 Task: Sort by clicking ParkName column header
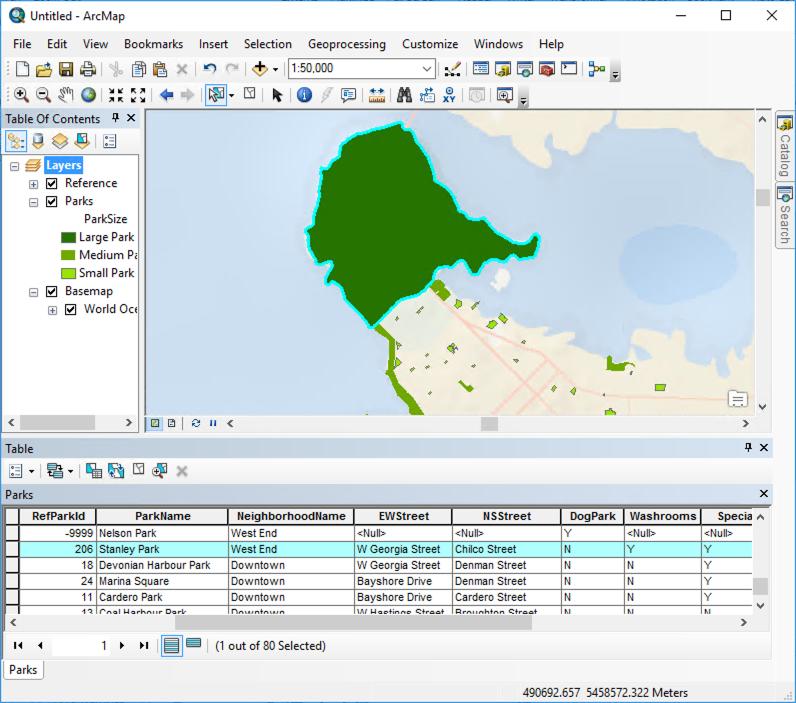pyautogui.click(x=162, y=516)
